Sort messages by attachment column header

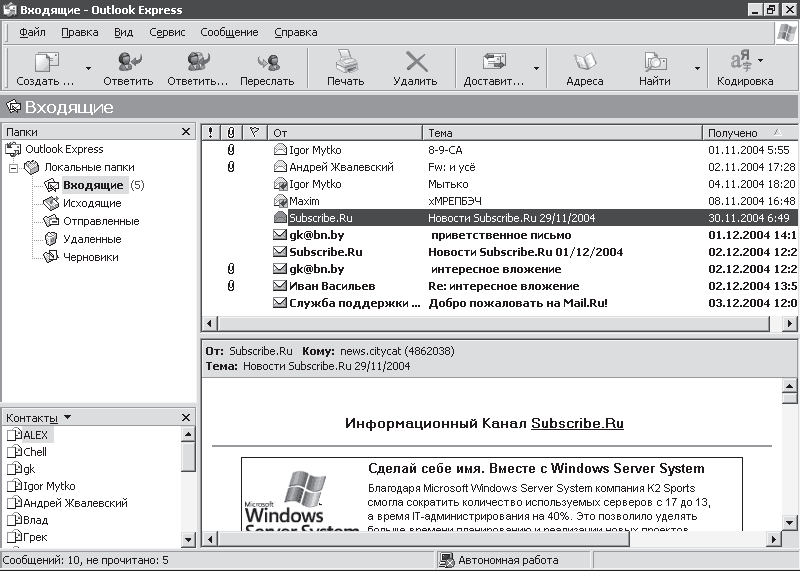pyautogui.click(x=231, y=132)
